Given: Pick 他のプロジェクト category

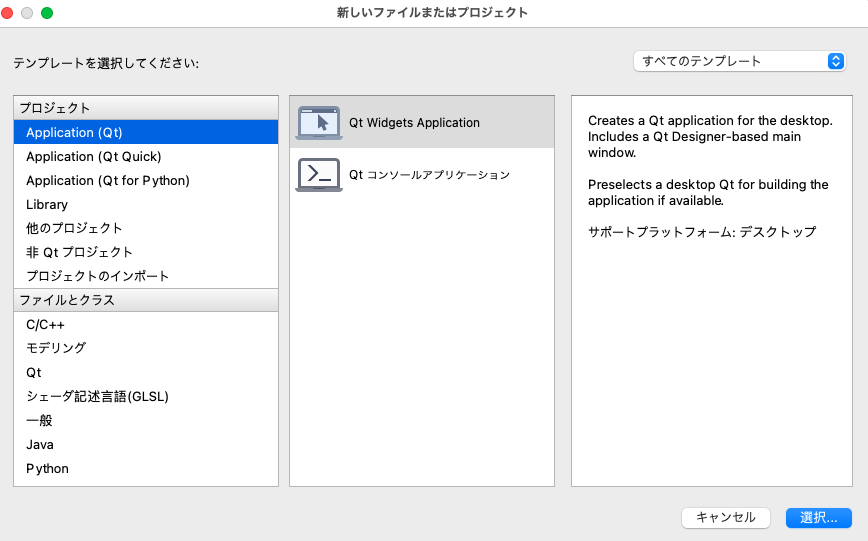Looking at the screenshot, I should coord(146,228).
